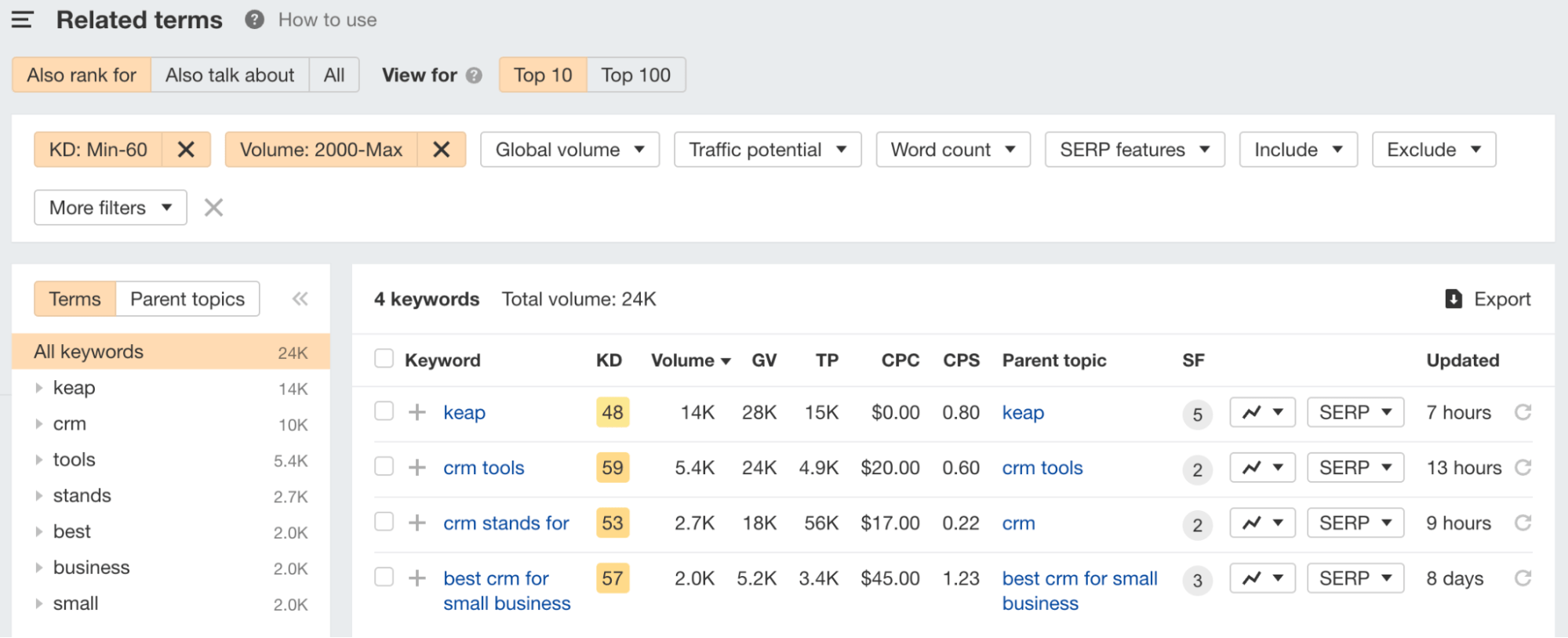Open the trend chart for crm stands for
The width and height of the screenshot is (1568, 638).
tap(1262, 523)
